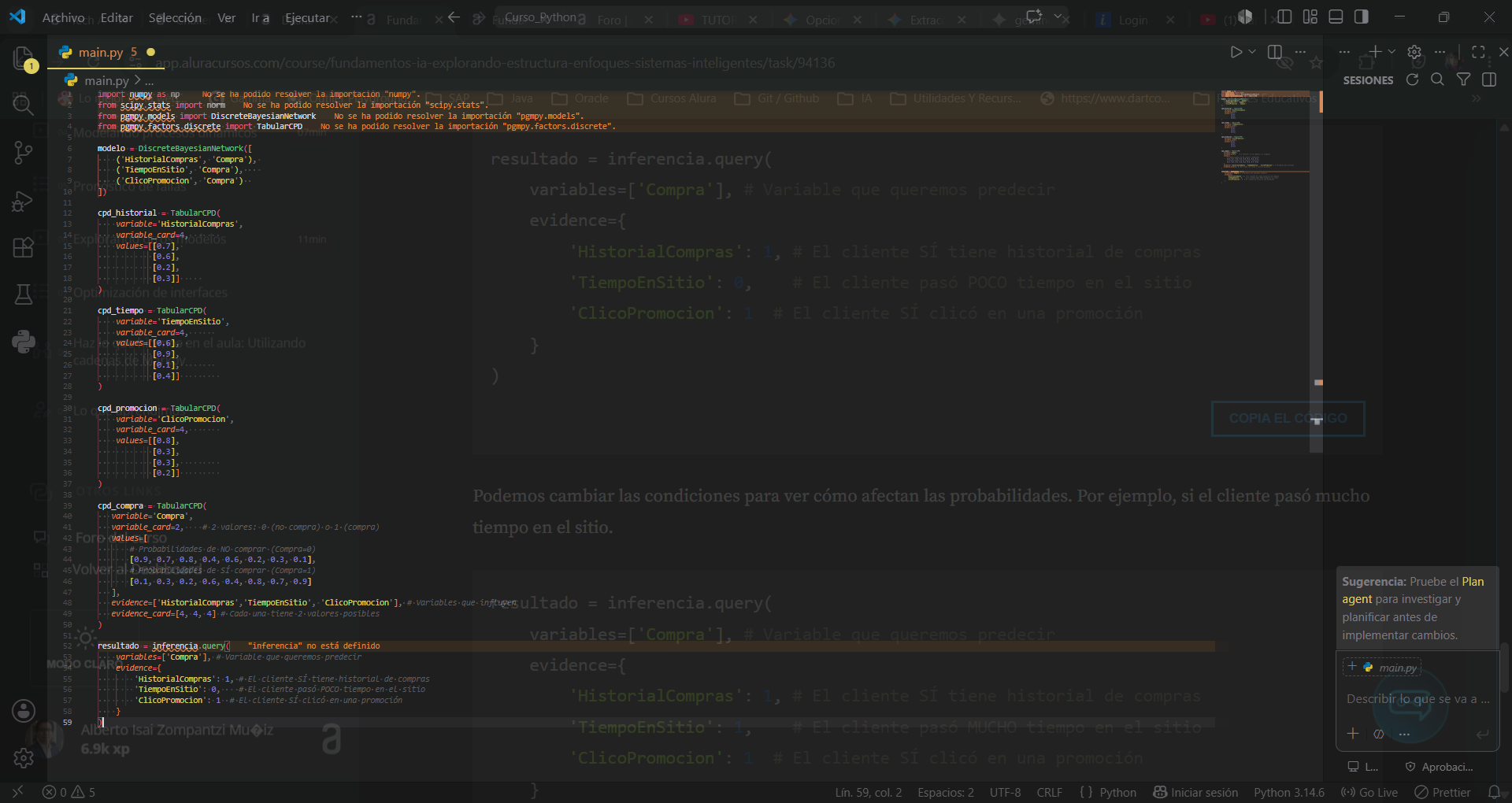This screenshot has height=803, width=1512.
Task: Click the VS Code logo in title bar
Action: click(17, 17)
